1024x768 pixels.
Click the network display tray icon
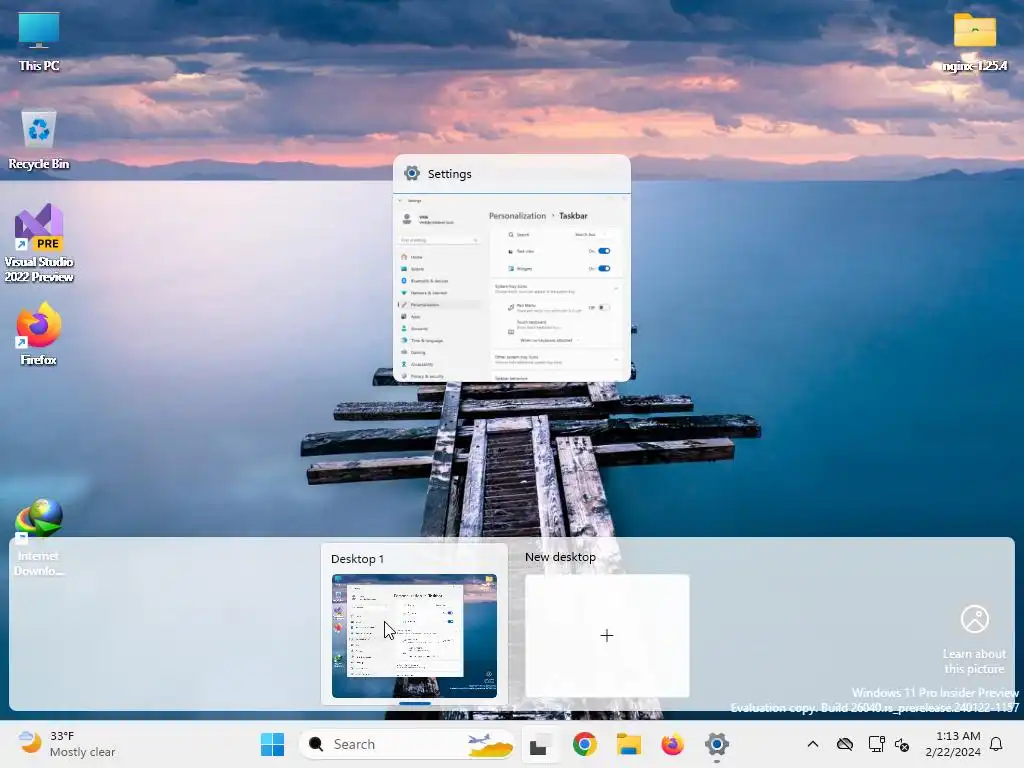tap(876, 744)
